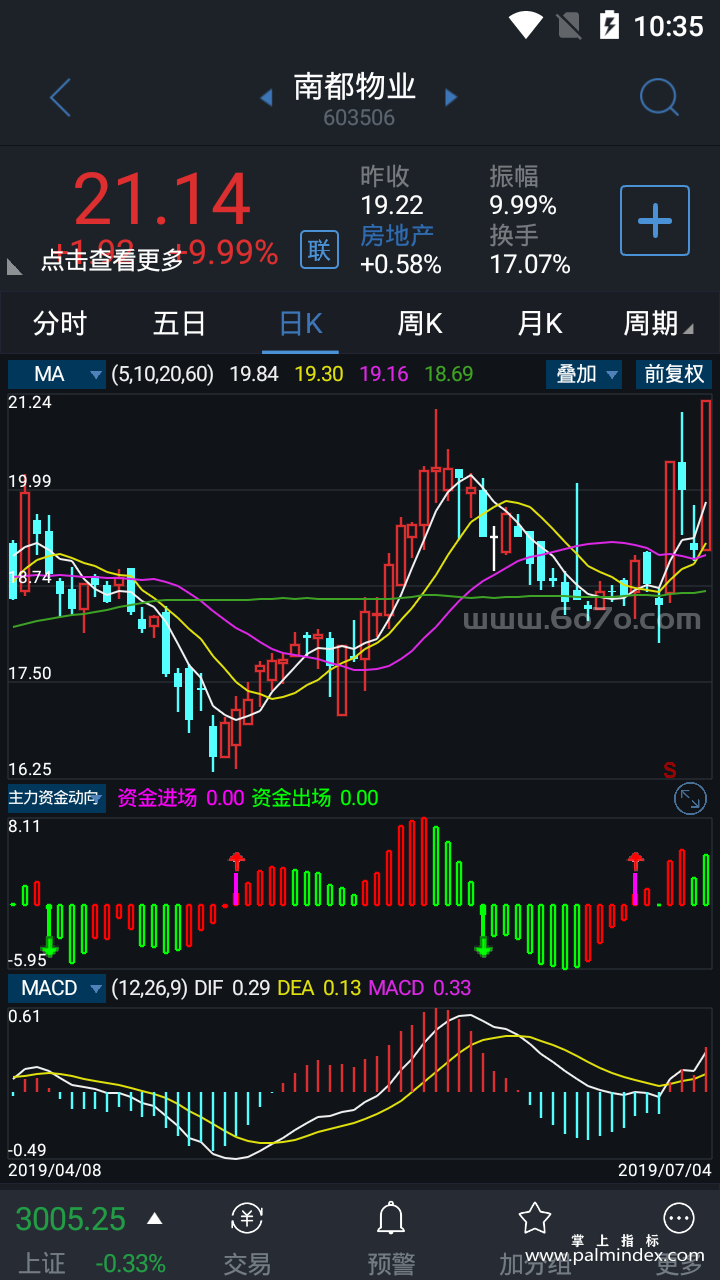Tap the 房地产 sector link

397,236
